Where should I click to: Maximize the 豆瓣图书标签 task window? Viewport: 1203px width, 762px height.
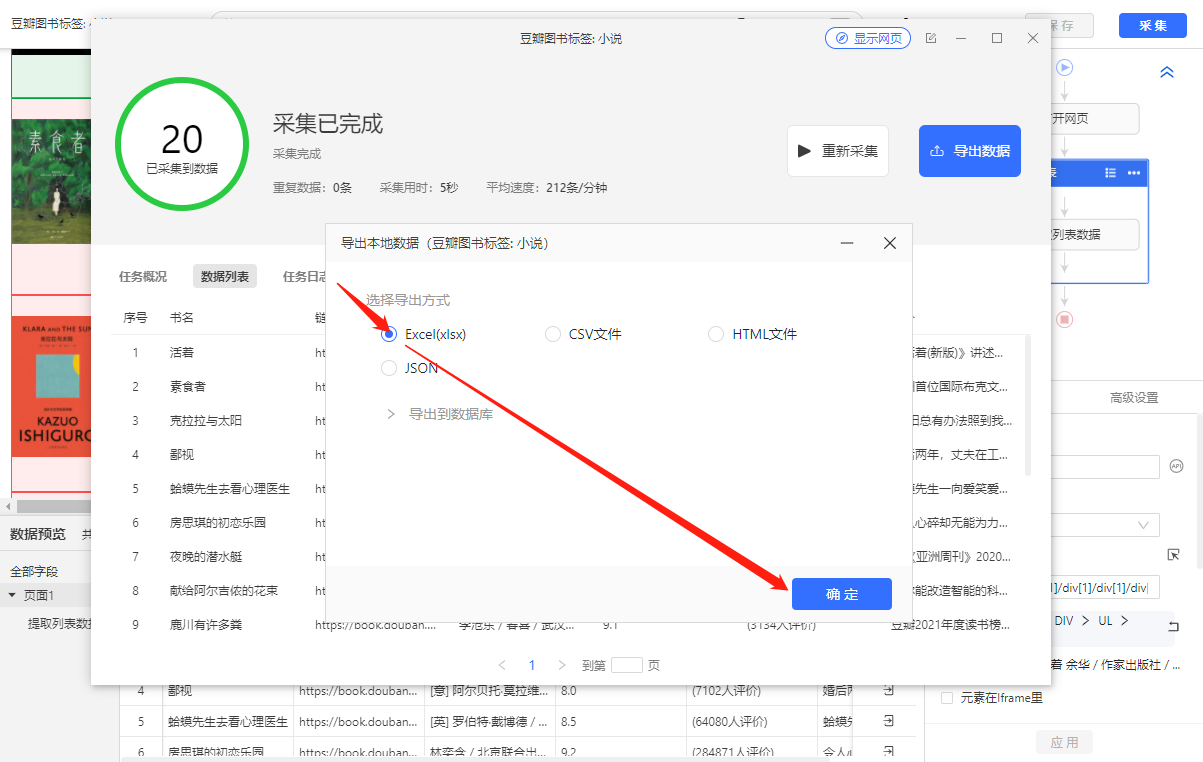[997, 38]
